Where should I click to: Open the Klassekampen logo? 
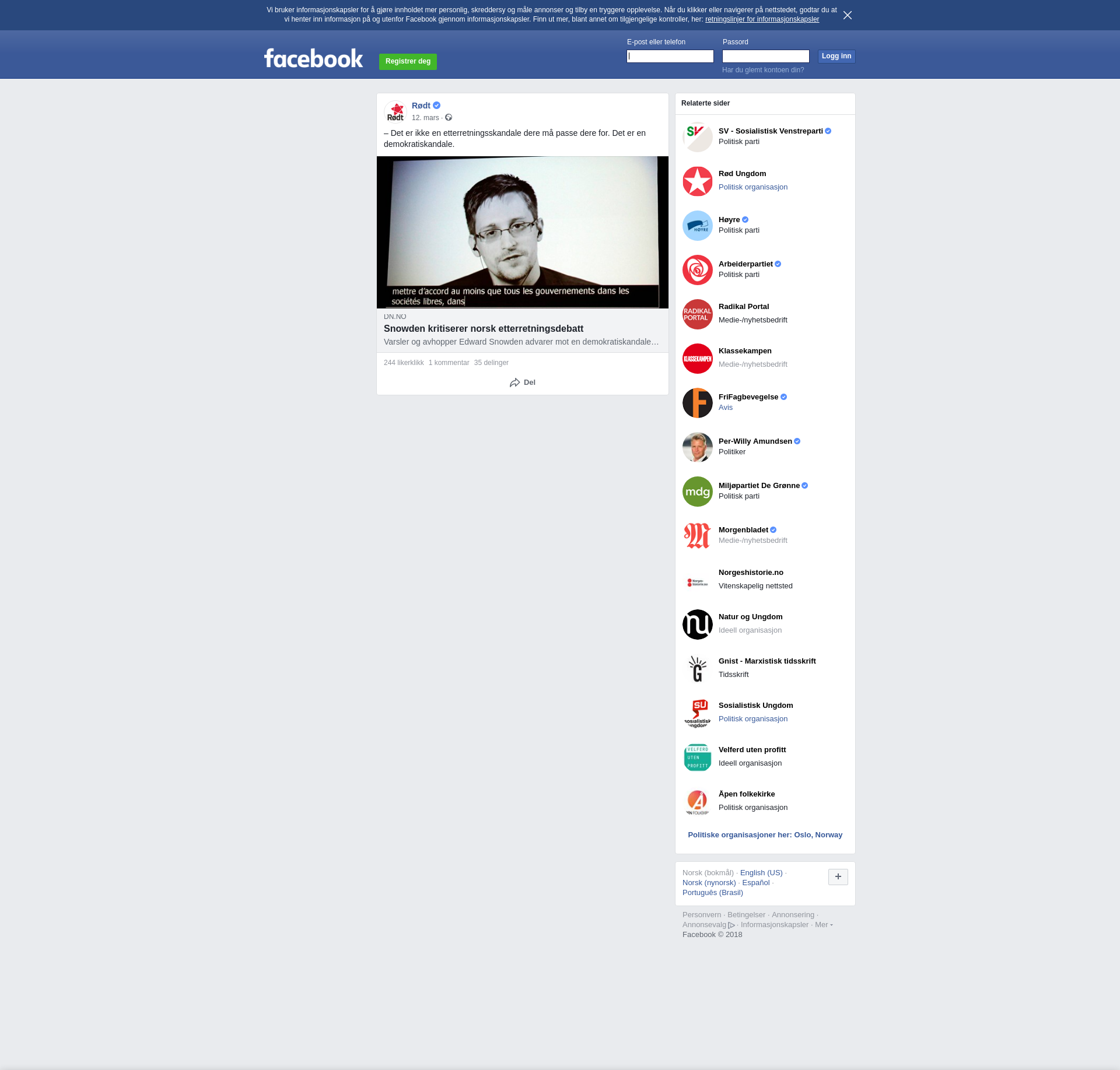698,359
